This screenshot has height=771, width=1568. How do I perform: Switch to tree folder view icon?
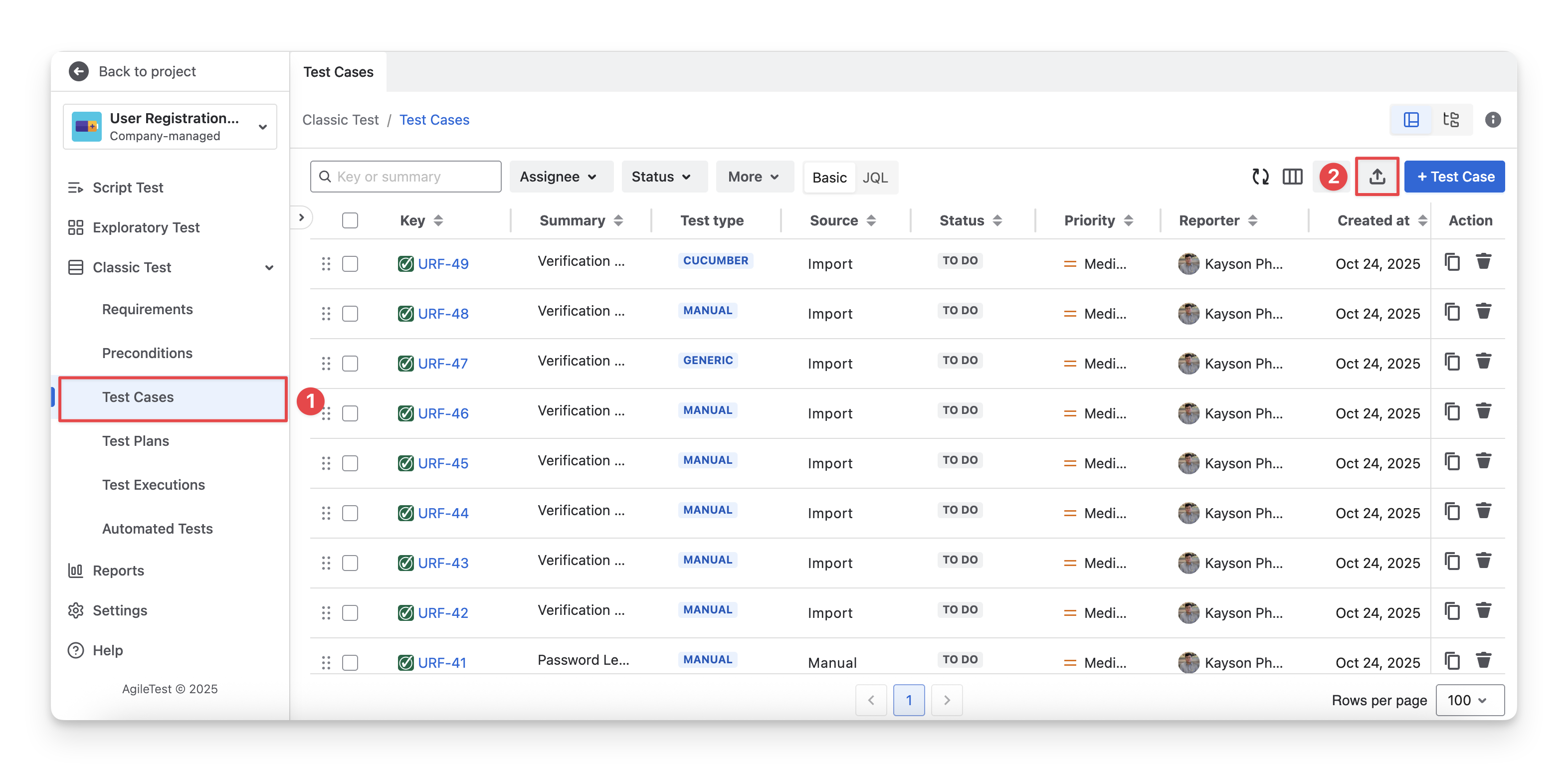1451,119
